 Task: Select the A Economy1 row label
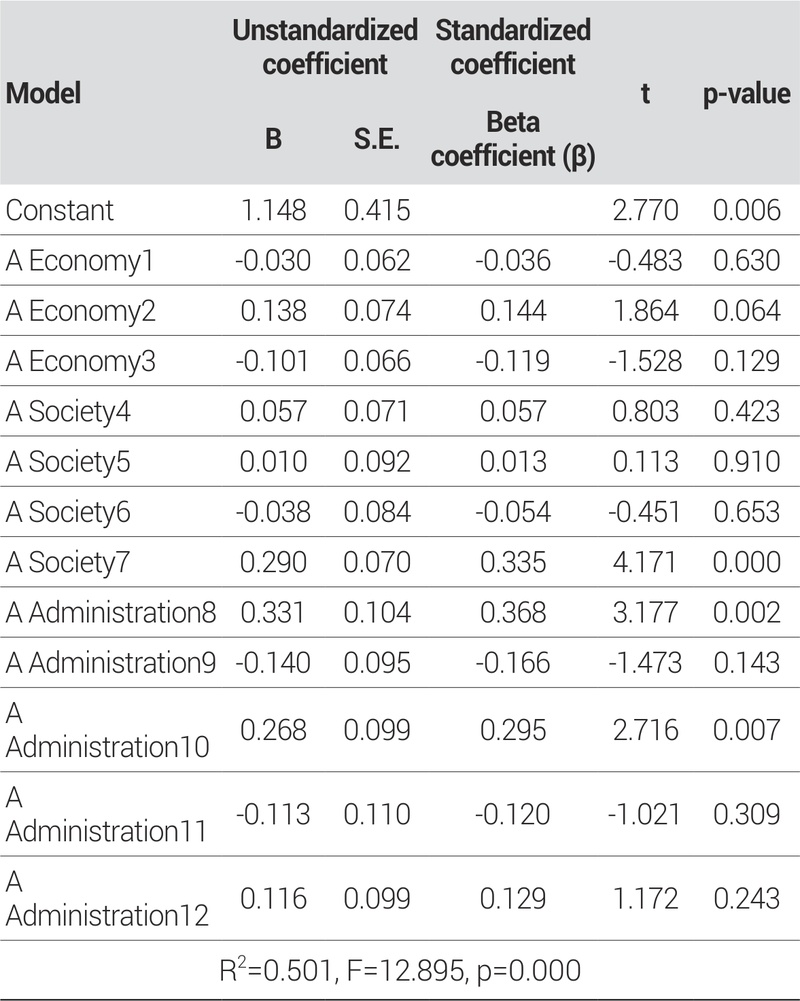click(x=80, y=260)
